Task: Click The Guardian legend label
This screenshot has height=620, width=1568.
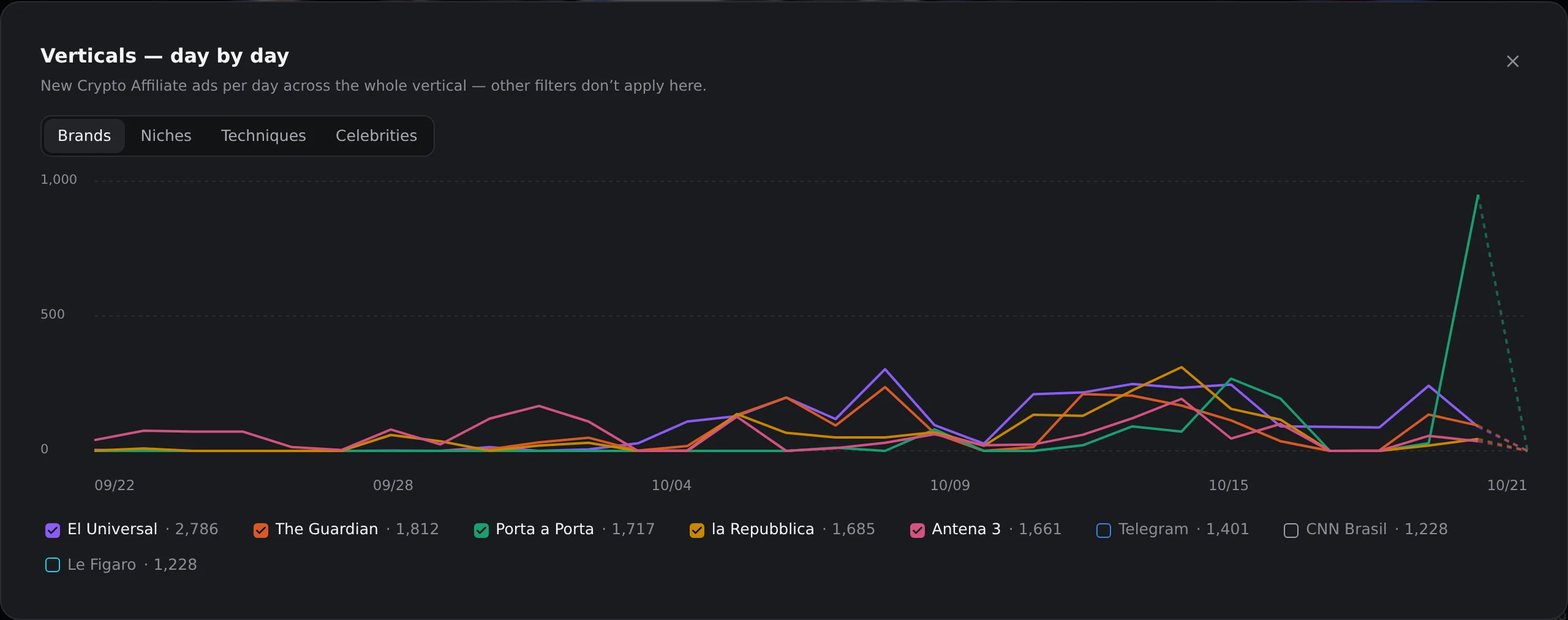Action: coord(326,529)
